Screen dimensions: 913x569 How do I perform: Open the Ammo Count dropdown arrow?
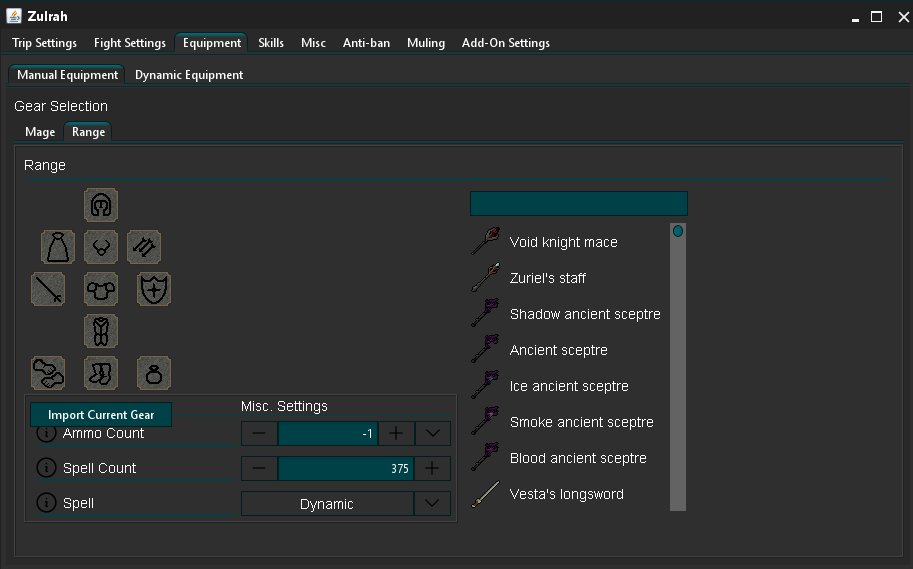(x=433, y=433)
